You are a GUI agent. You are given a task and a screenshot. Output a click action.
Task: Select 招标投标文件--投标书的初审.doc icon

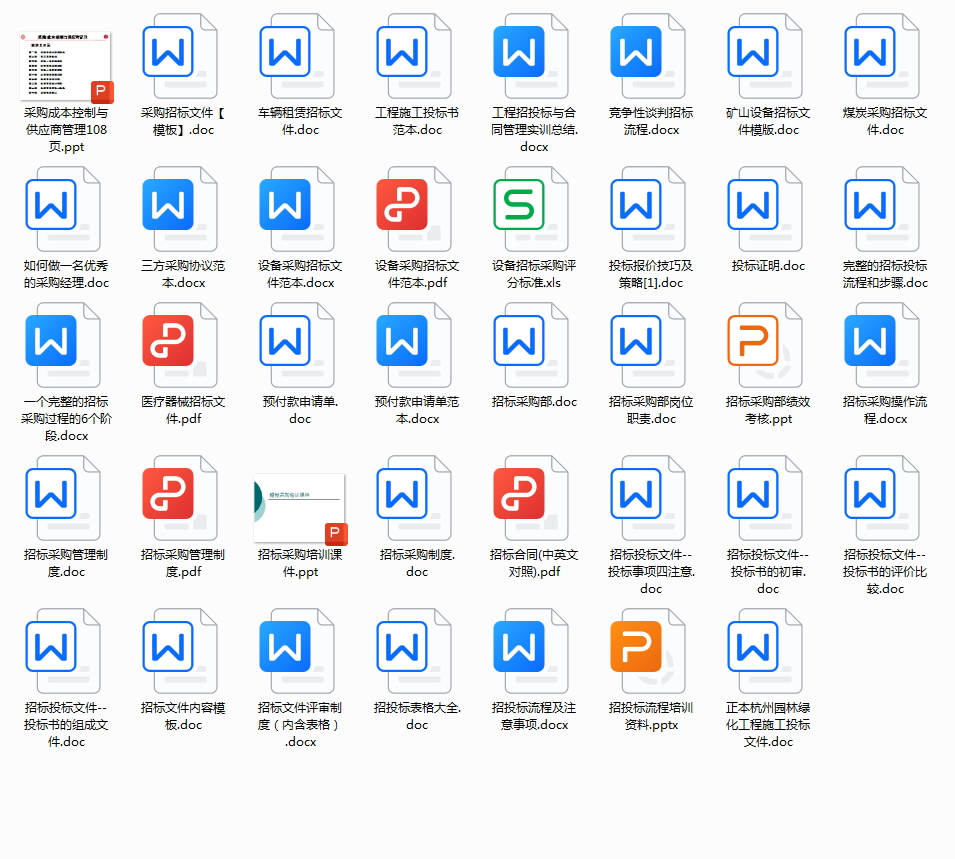(765, 498)
